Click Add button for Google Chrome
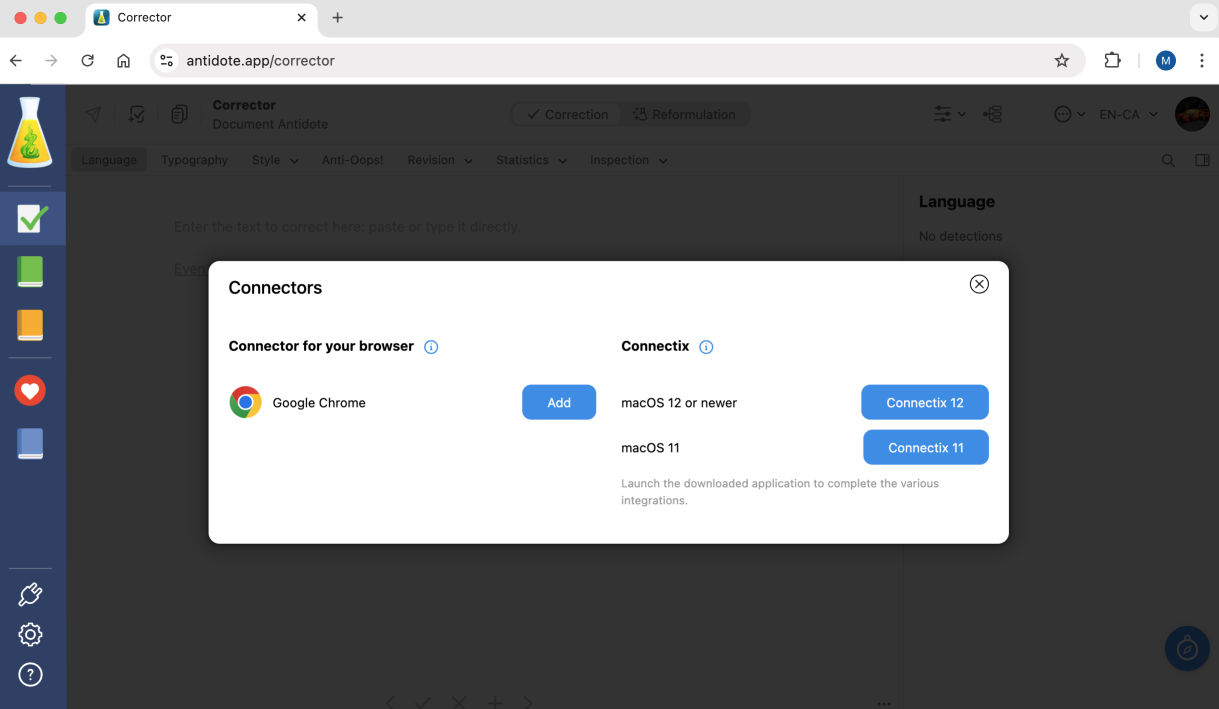Viewport: 1219px width, 709px height. point(558,402)
